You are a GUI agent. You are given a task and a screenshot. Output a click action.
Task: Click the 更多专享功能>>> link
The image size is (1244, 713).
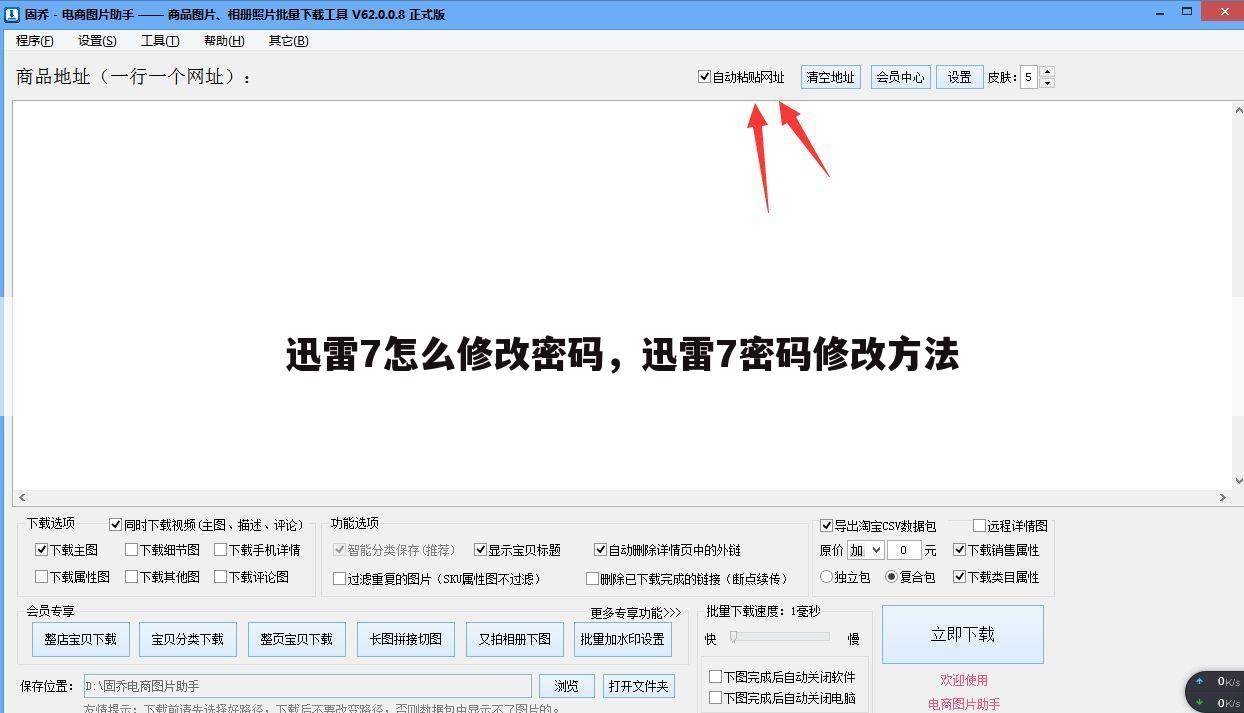pyautogui.click(x=635, y=613)
